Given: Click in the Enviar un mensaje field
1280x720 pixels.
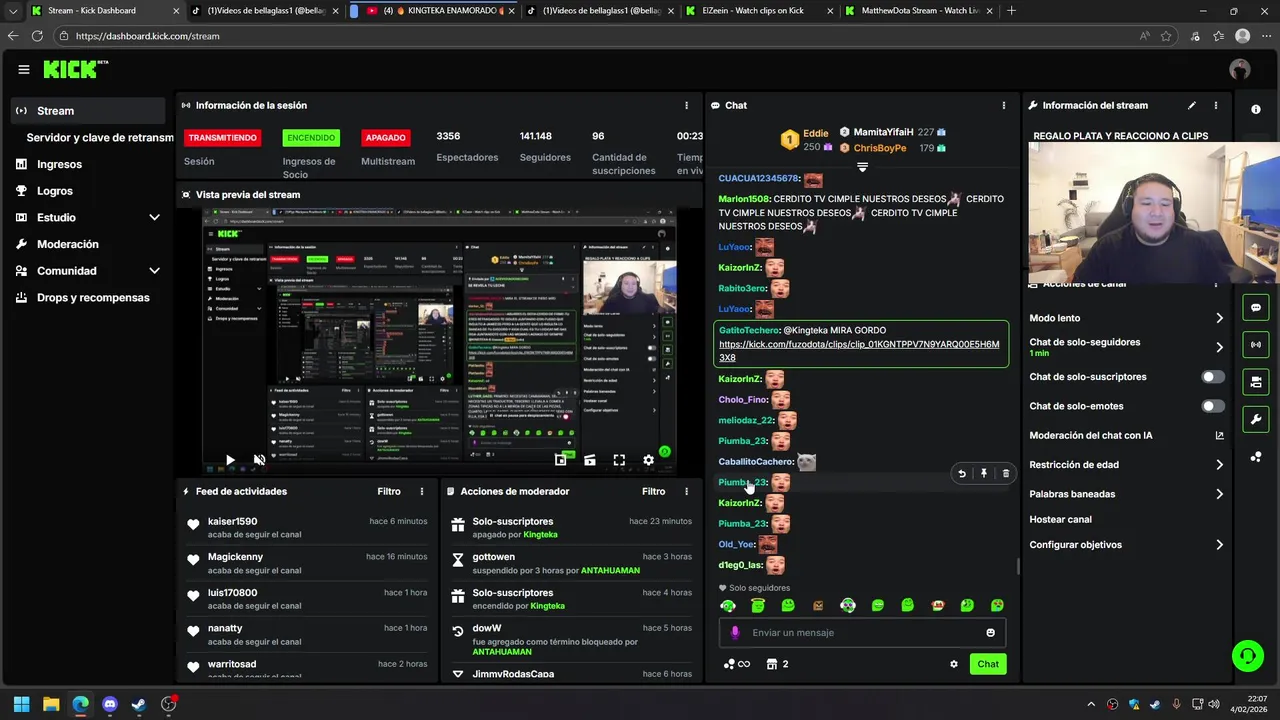Looking at the screenshot, I should coord(862,633).
